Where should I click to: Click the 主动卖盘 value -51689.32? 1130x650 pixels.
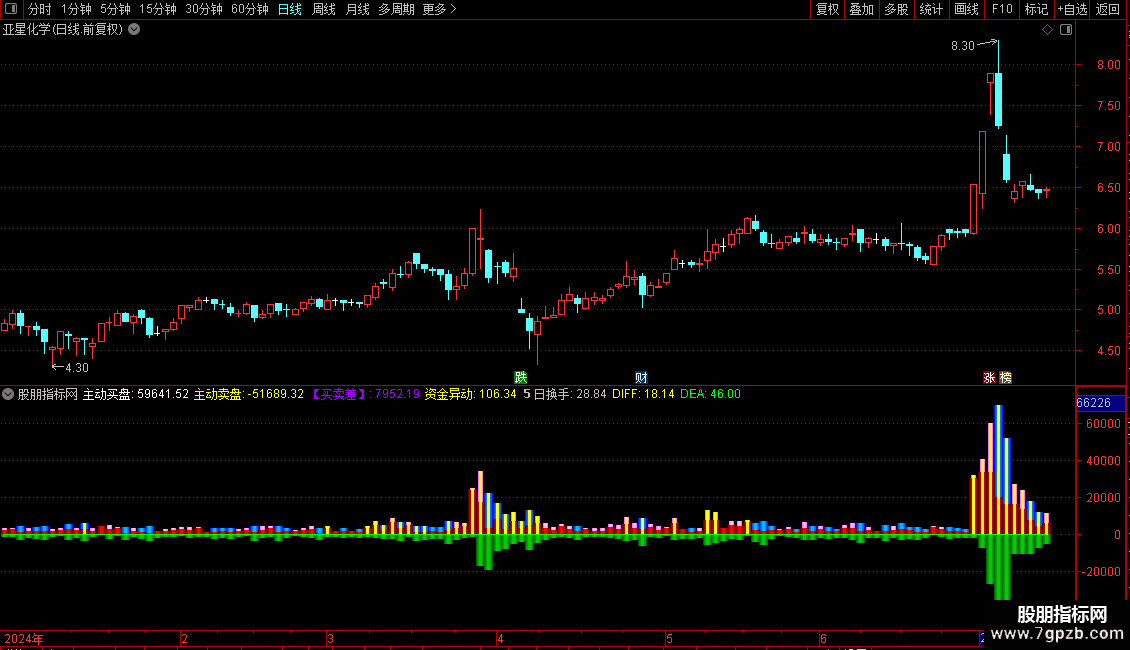276,394
